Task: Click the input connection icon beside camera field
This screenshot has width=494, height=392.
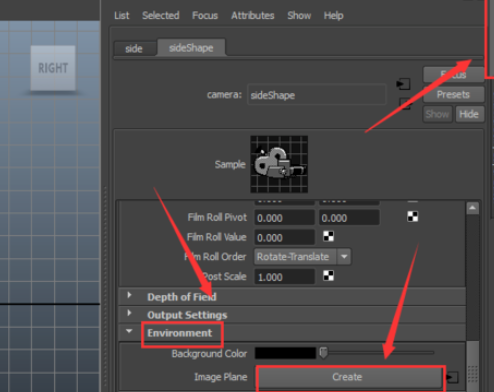Action: [x=403, y=84]
